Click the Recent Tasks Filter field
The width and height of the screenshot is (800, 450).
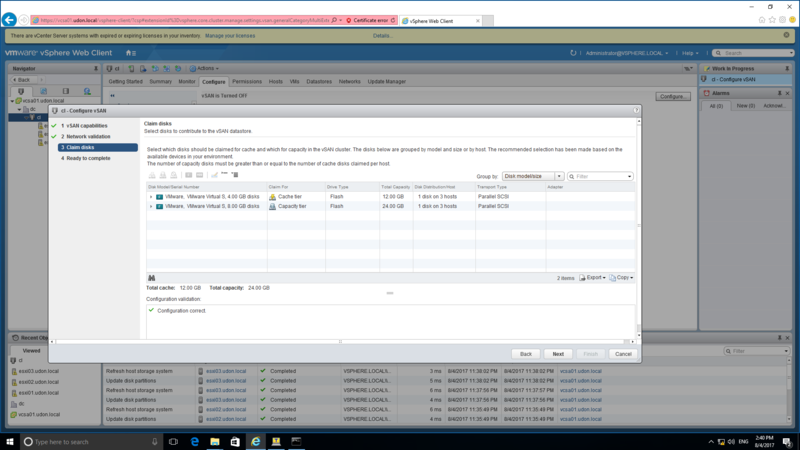coord(757,351)
